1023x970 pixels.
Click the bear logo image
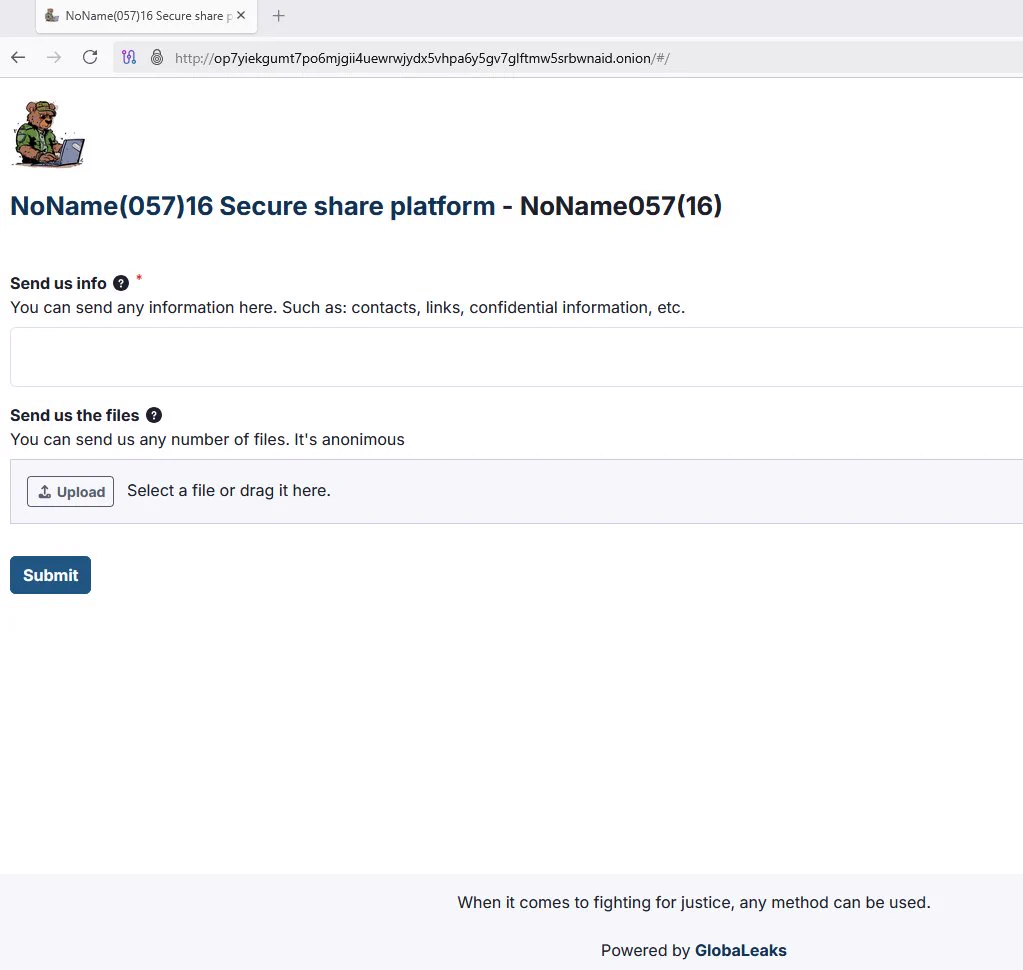48,134
